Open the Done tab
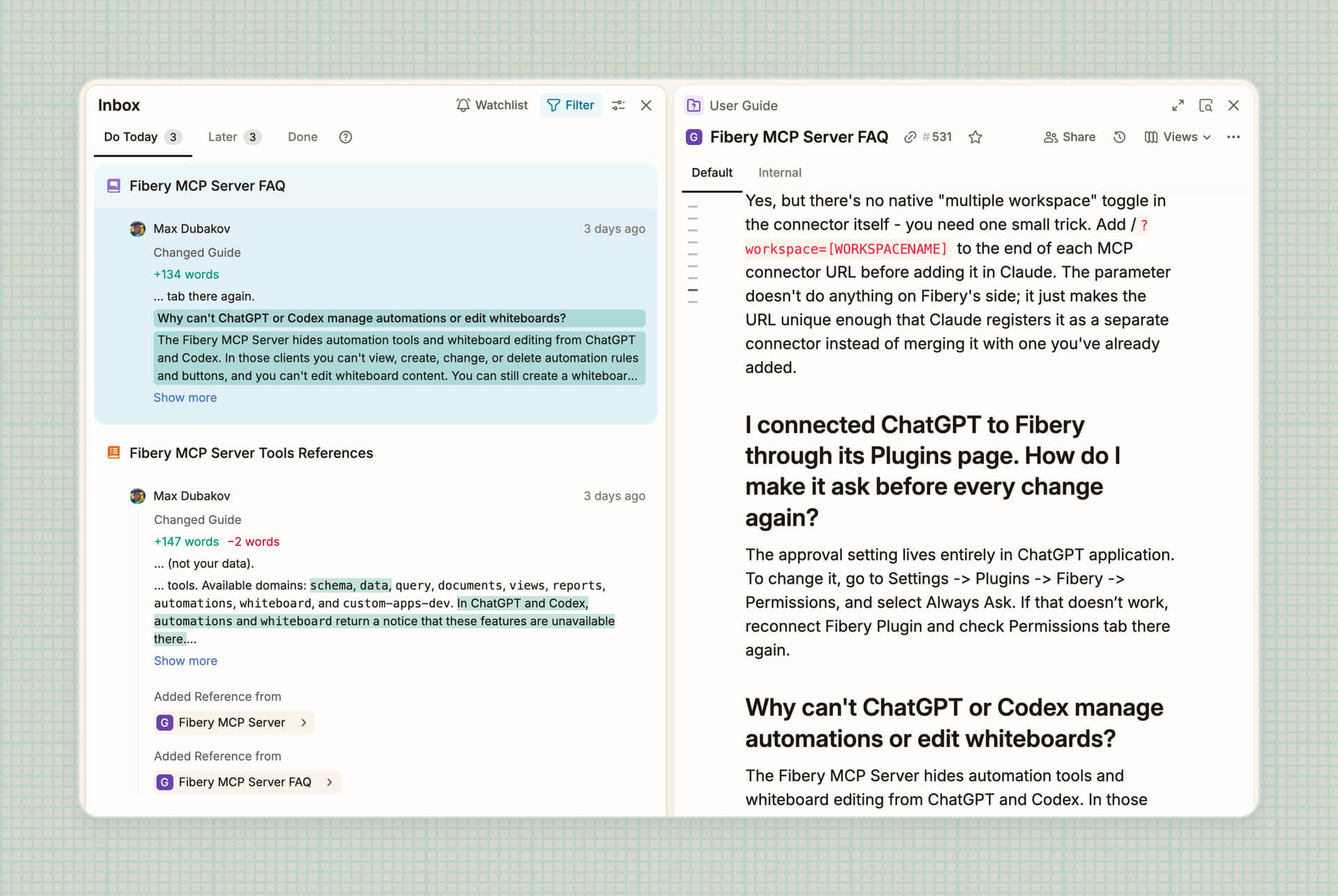 click(x=302, y=137)
